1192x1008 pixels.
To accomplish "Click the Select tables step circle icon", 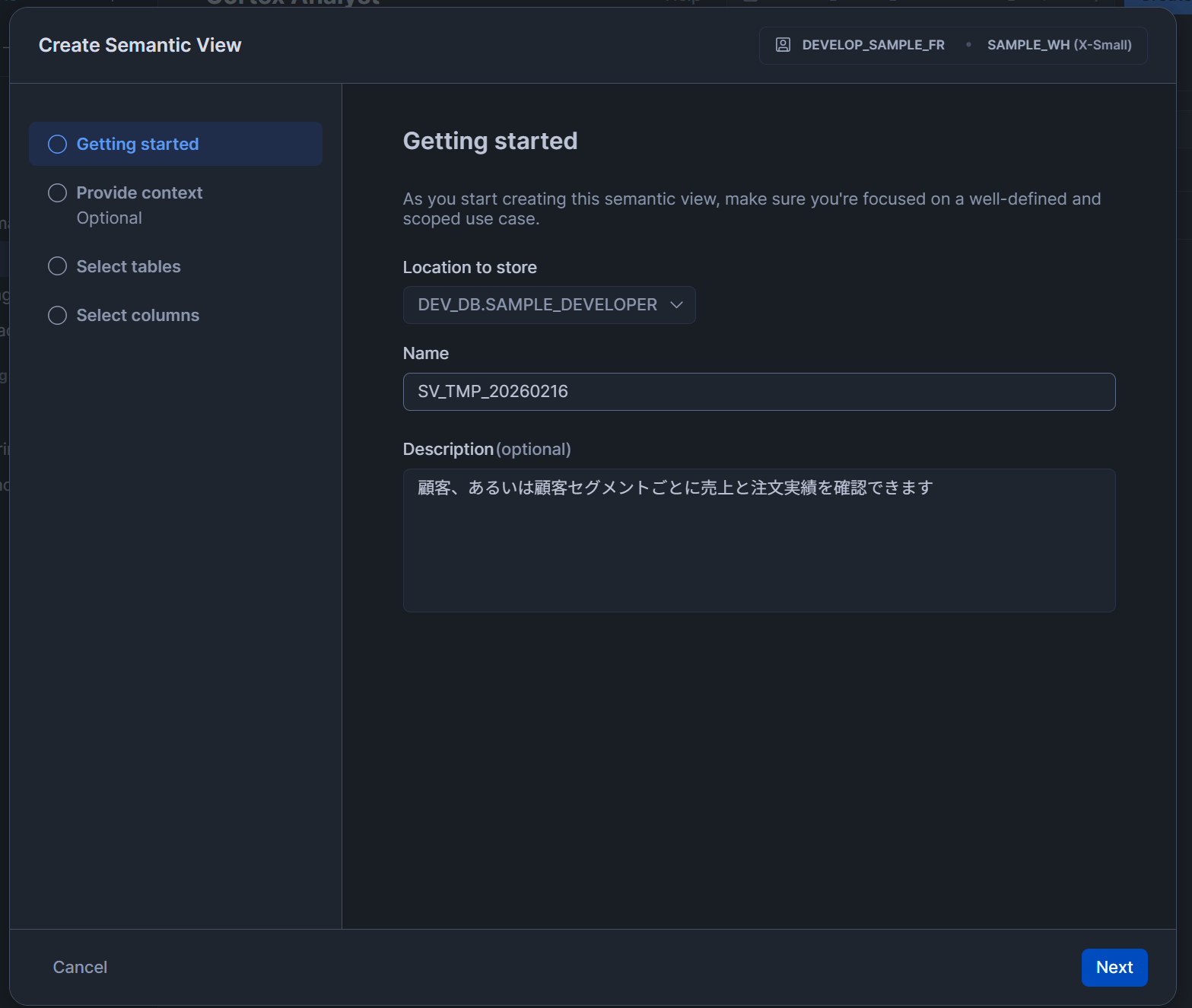I will click(58, 266).
